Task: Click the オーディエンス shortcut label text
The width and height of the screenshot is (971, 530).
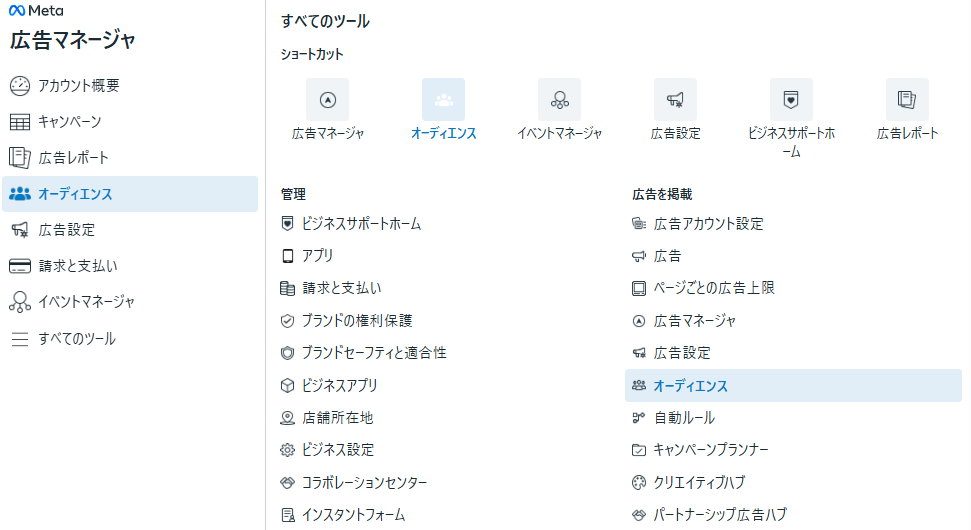Action: 443,133
